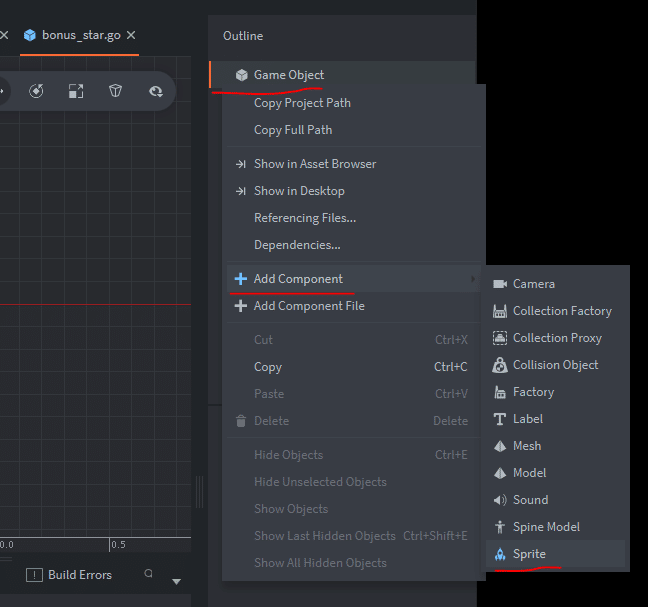Image resolution: width=648 pixels, height=607 pixels.
Task: Select Copy in the context menu
Action: point(354,367)
